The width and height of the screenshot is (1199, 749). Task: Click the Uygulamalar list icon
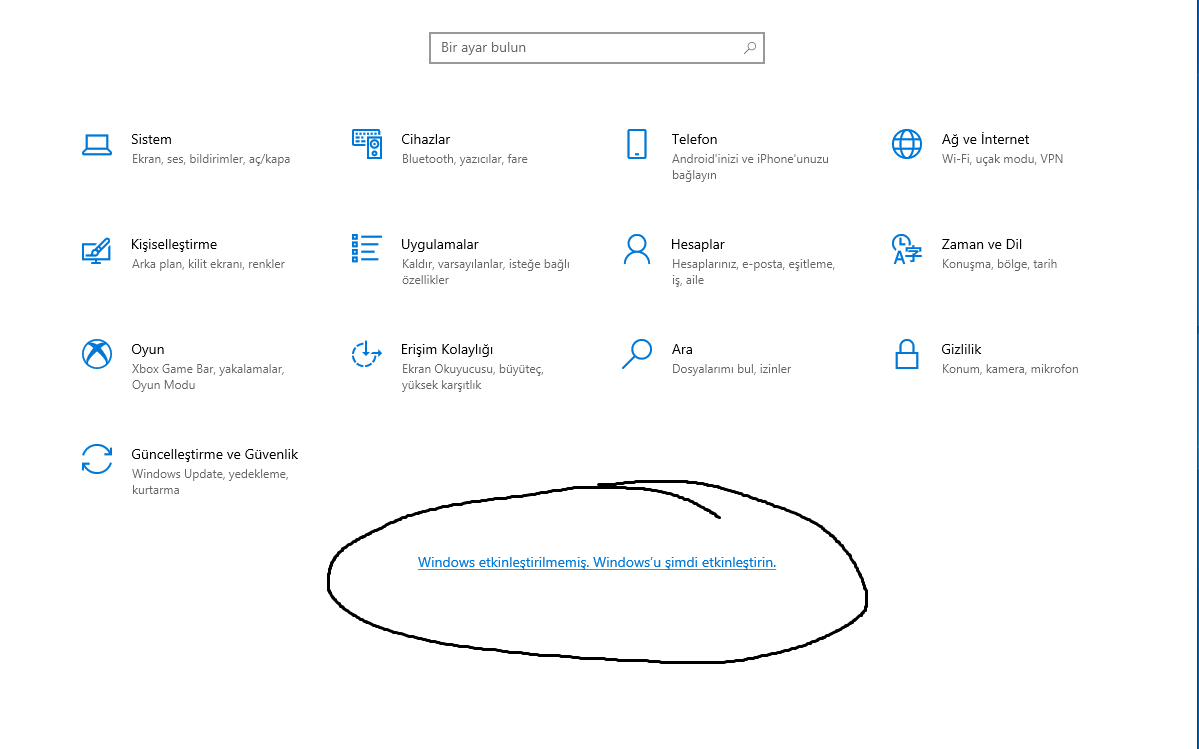coord(366,248)
